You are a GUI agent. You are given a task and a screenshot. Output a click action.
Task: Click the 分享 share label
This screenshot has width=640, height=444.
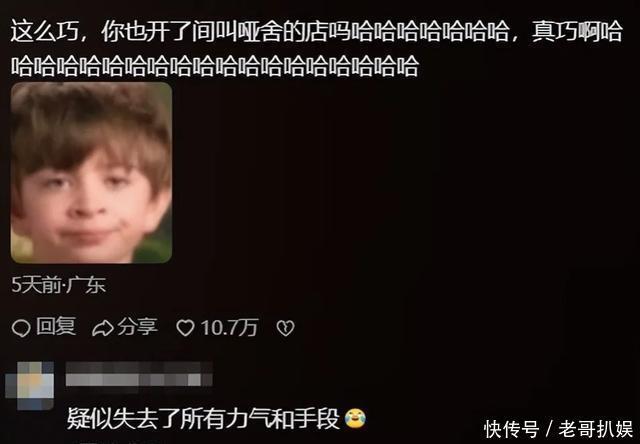pyautogui.click(x=137, y=327)
